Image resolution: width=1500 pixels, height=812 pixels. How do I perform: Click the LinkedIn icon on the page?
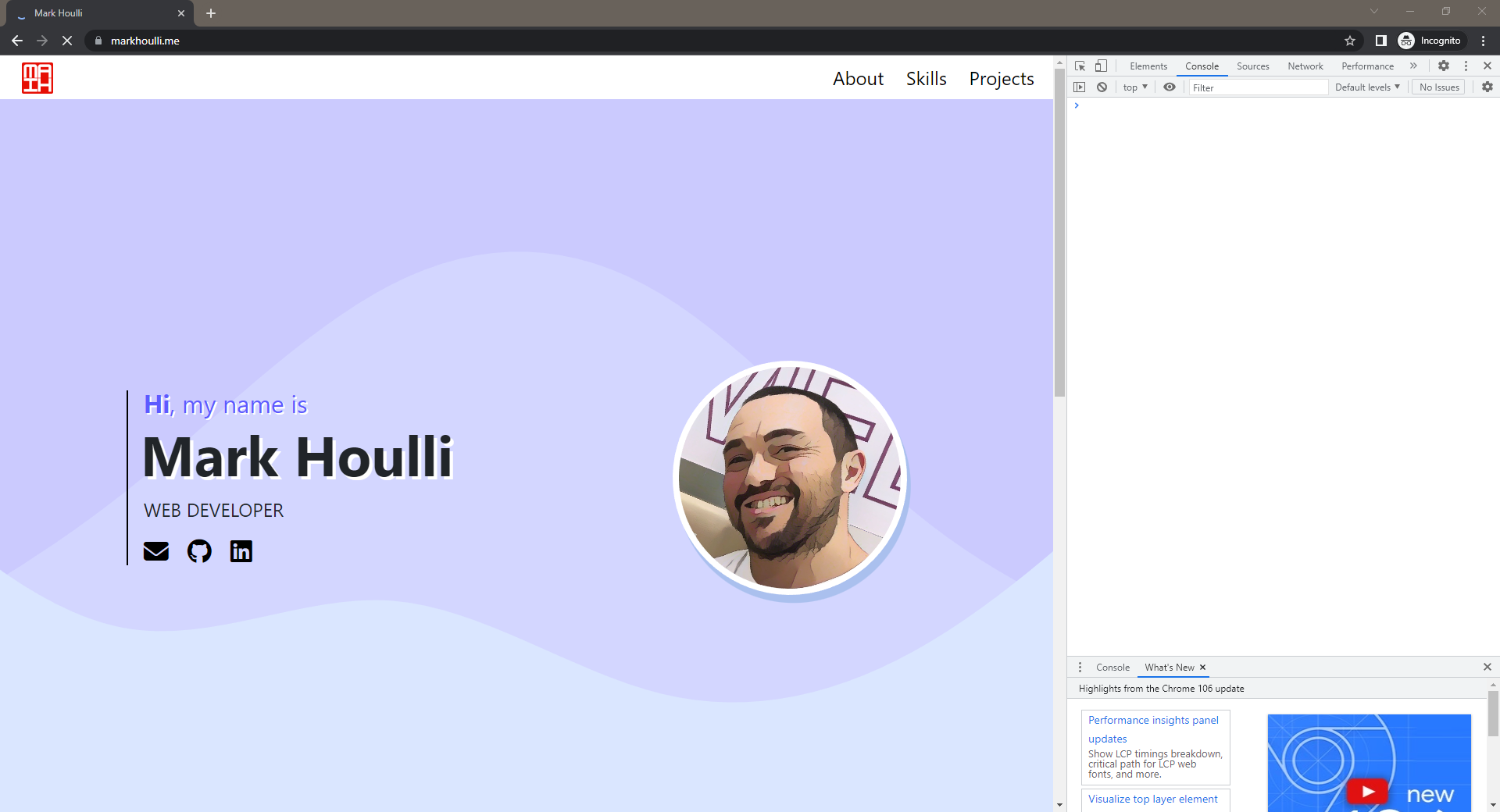coord(241,551)
